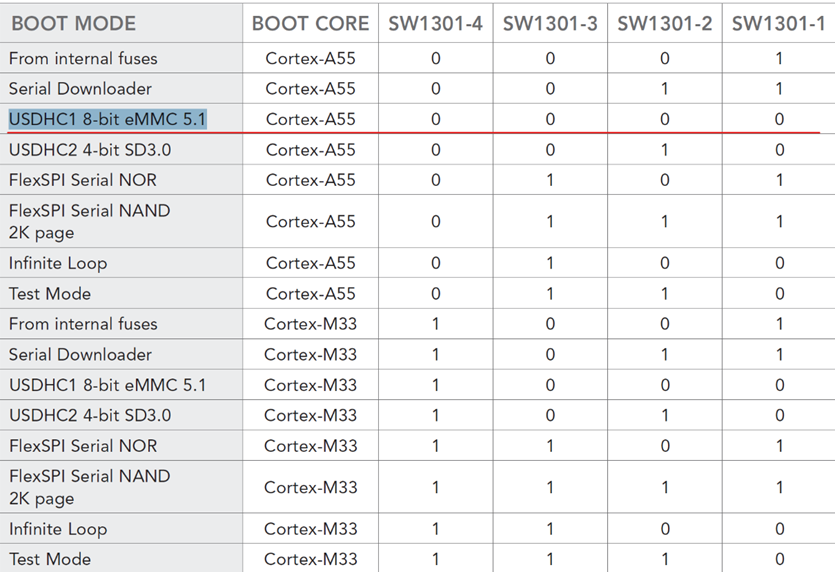This screenshot has width=835, height=572.
Task: Click the SW1301-1 column header
Action: click(779, 23)
